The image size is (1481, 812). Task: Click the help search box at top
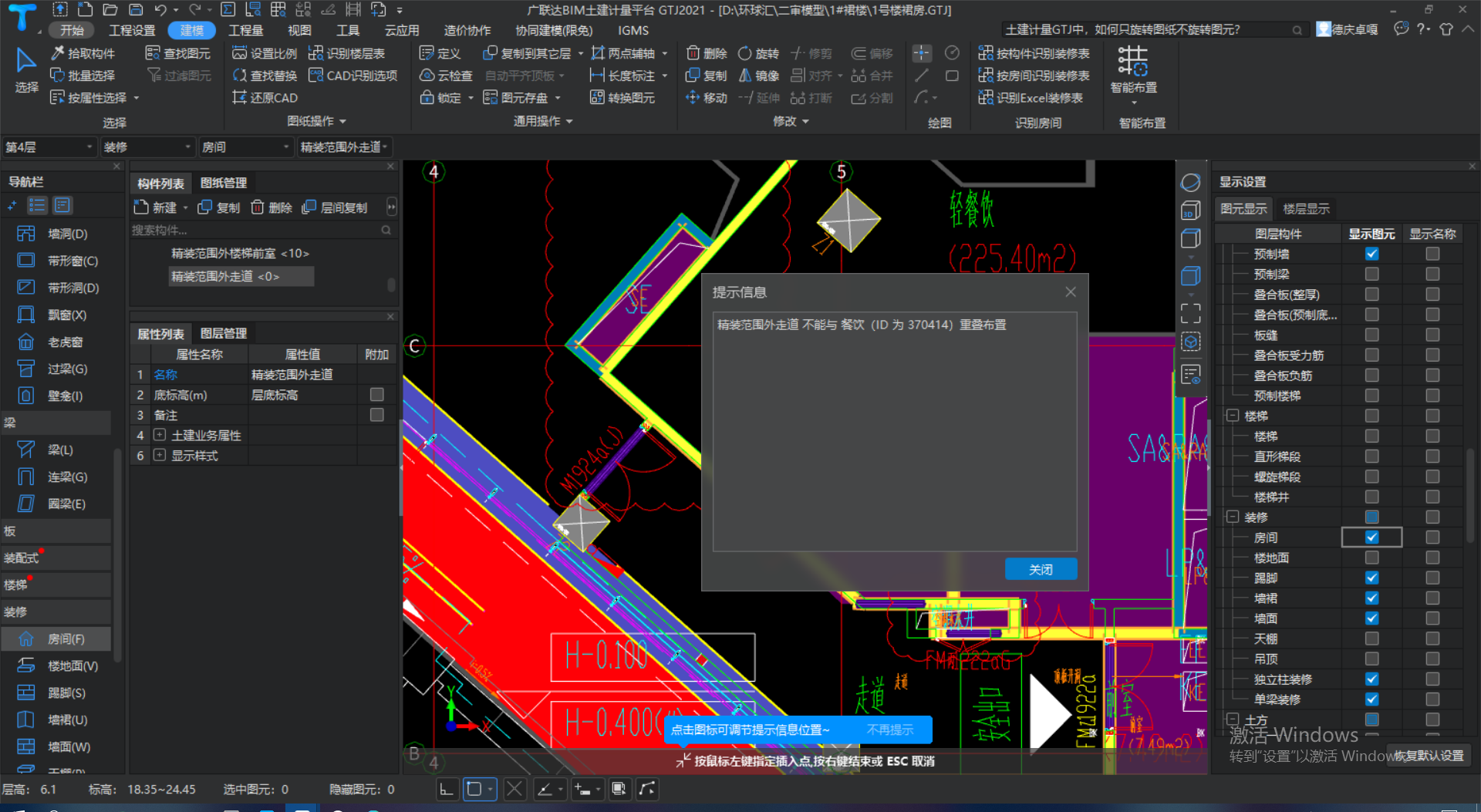1154,29
